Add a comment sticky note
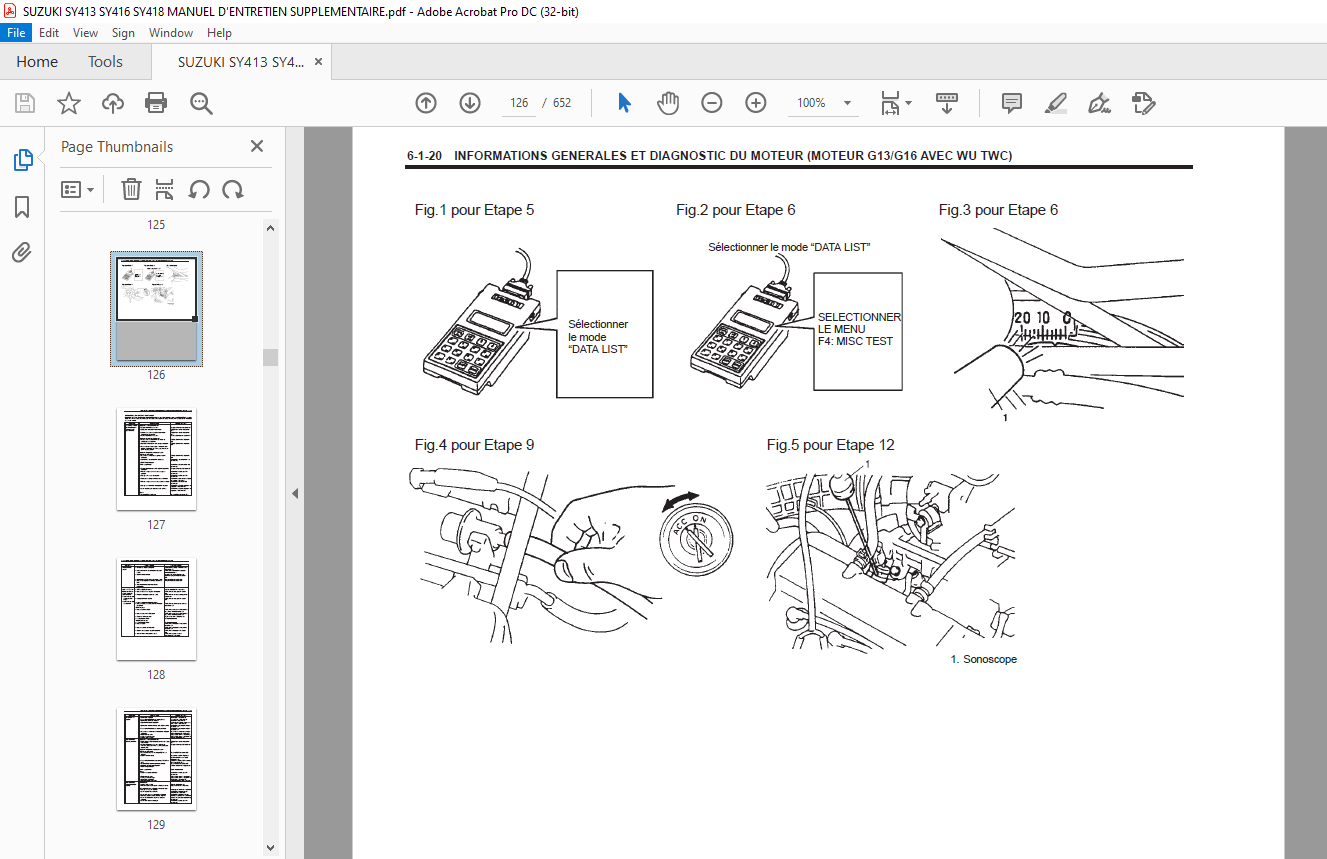The height and width of the screenshot is (859, 1327). pyautogui.click(x=1011, y=103)
